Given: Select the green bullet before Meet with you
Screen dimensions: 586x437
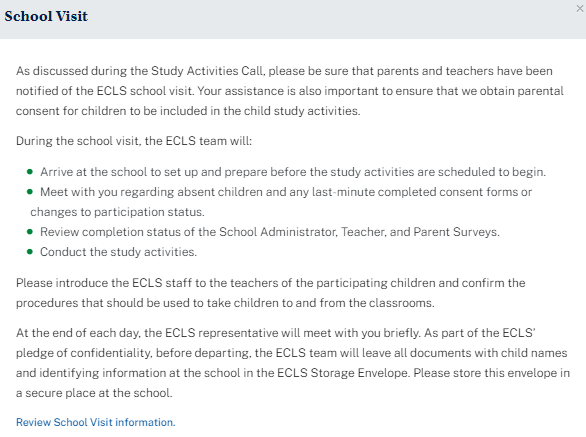Looking at the screenshot, I should point(30,192).
